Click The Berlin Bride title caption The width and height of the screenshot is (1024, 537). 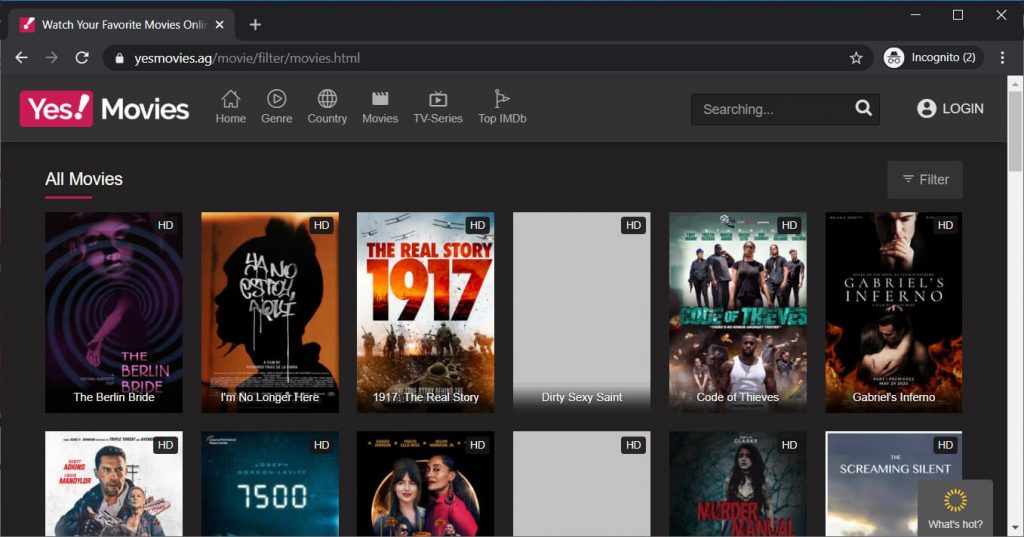114,397
